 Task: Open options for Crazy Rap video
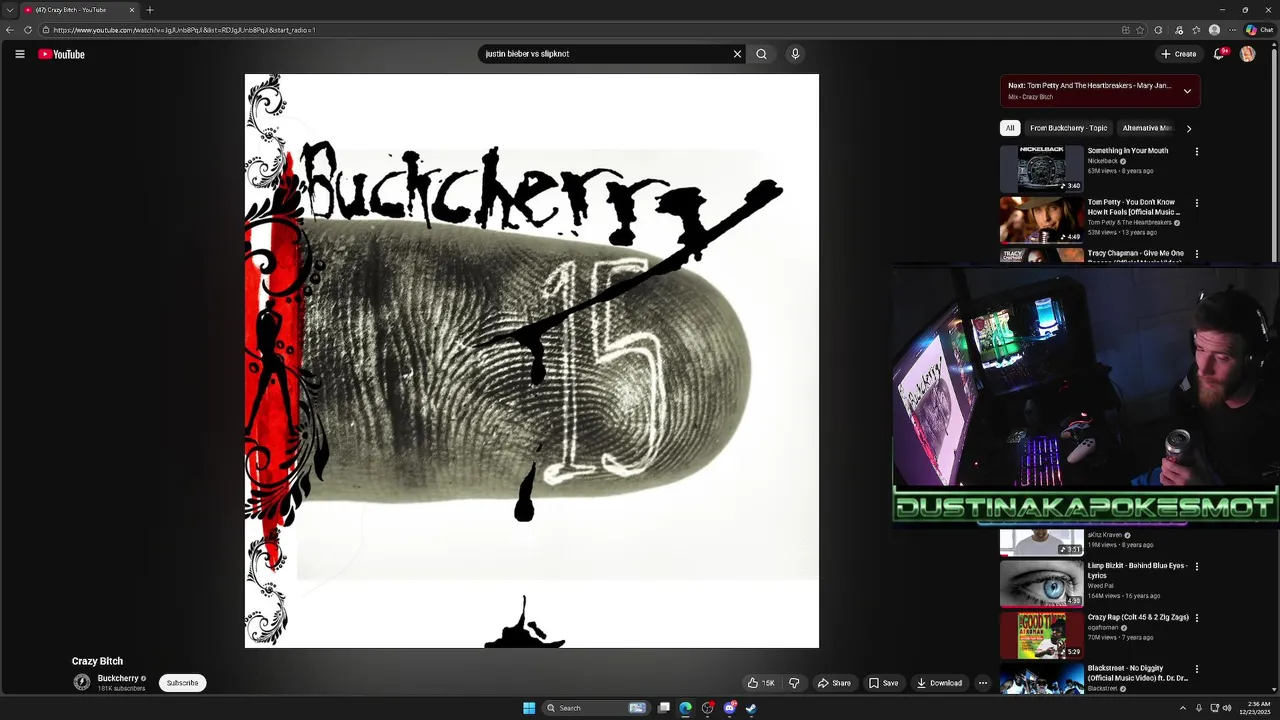[x=1196, y=618]
